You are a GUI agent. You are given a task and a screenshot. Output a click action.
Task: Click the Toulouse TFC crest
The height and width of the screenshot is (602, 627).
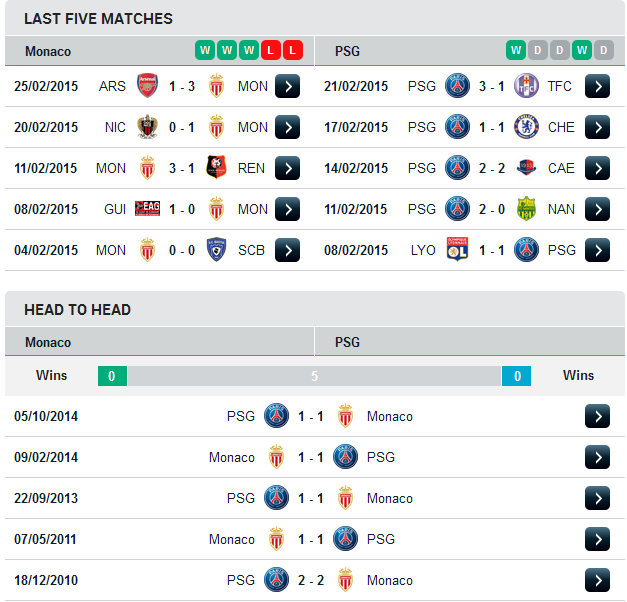526,86
